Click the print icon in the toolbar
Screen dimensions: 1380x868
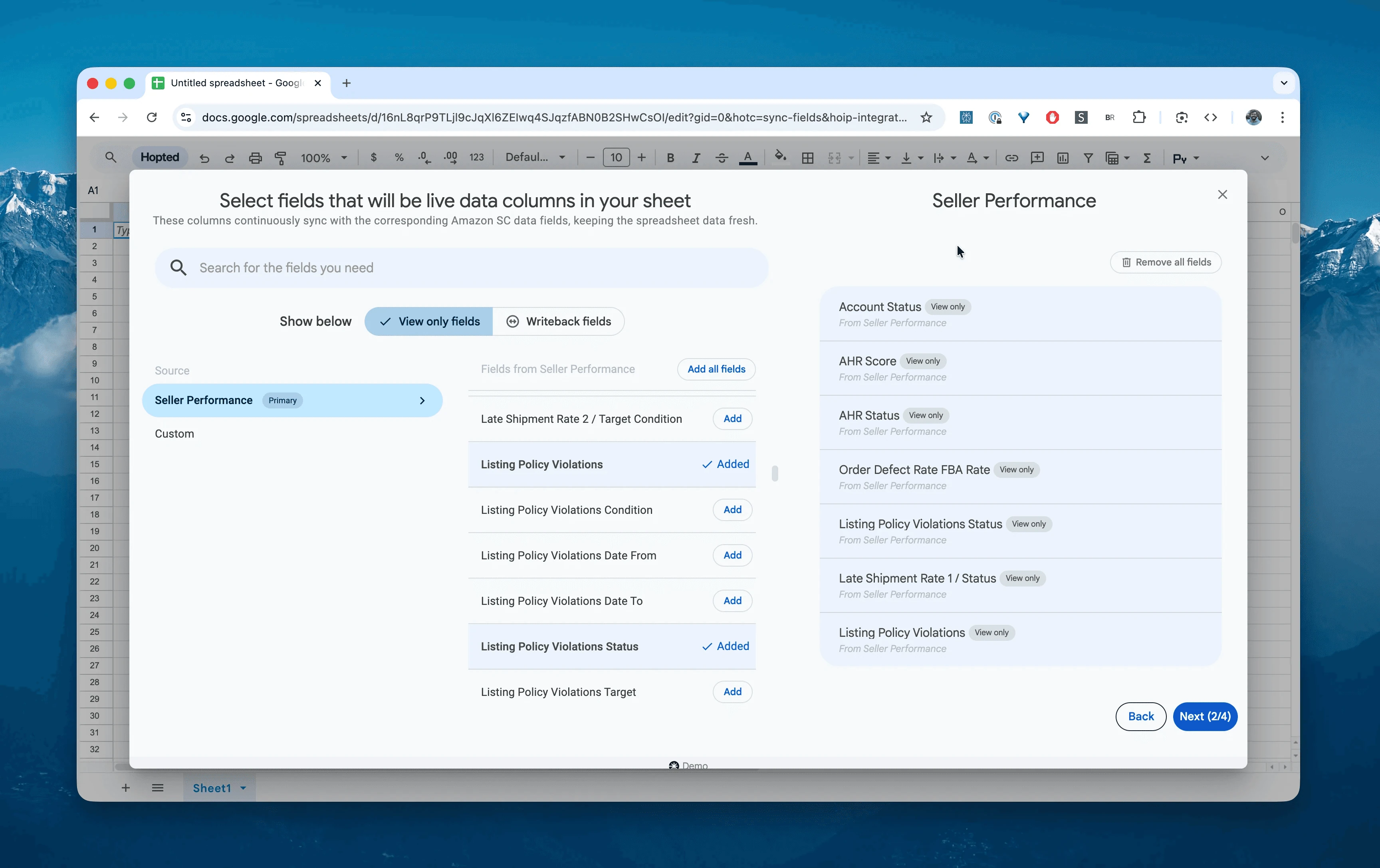[x=255, y=158]
